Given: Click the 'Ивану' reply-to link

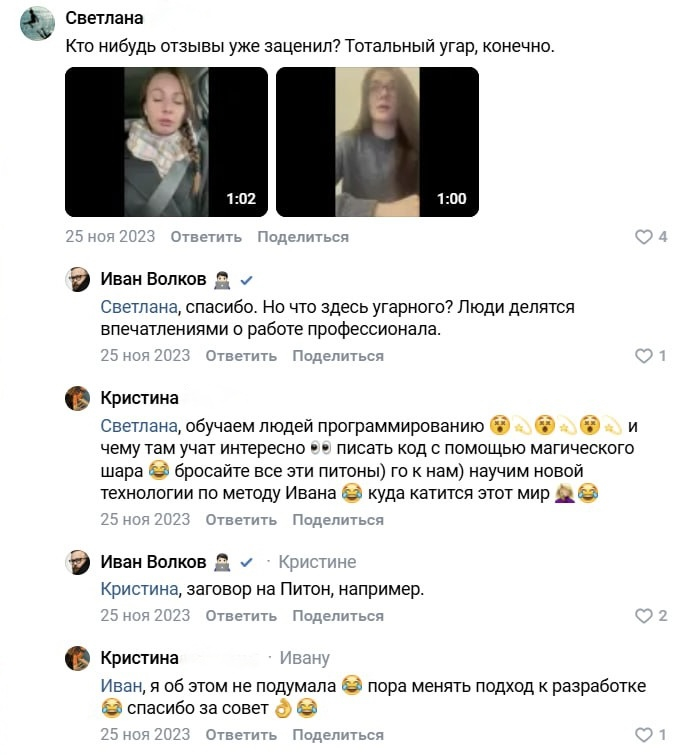Looking at the screenshot, I should [x=304, y=658].
